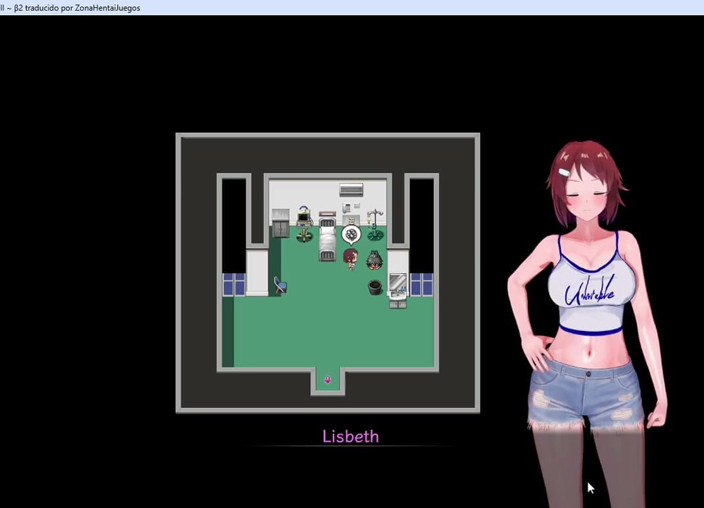Click the Lisbeth name label
The image size is (704, 508).
[x=351, y=437]
